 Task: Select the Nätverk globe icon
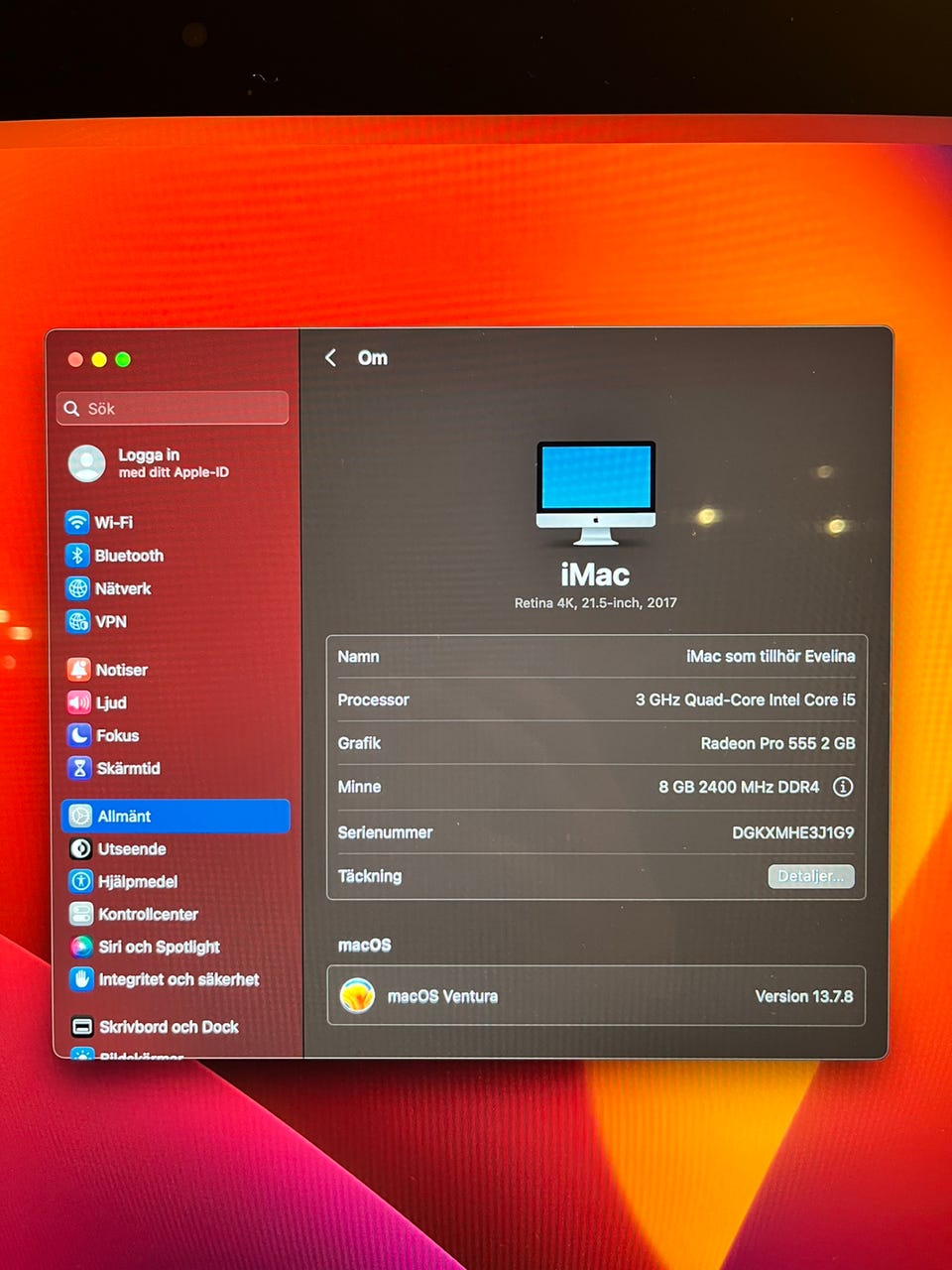[x=77, y=588]
